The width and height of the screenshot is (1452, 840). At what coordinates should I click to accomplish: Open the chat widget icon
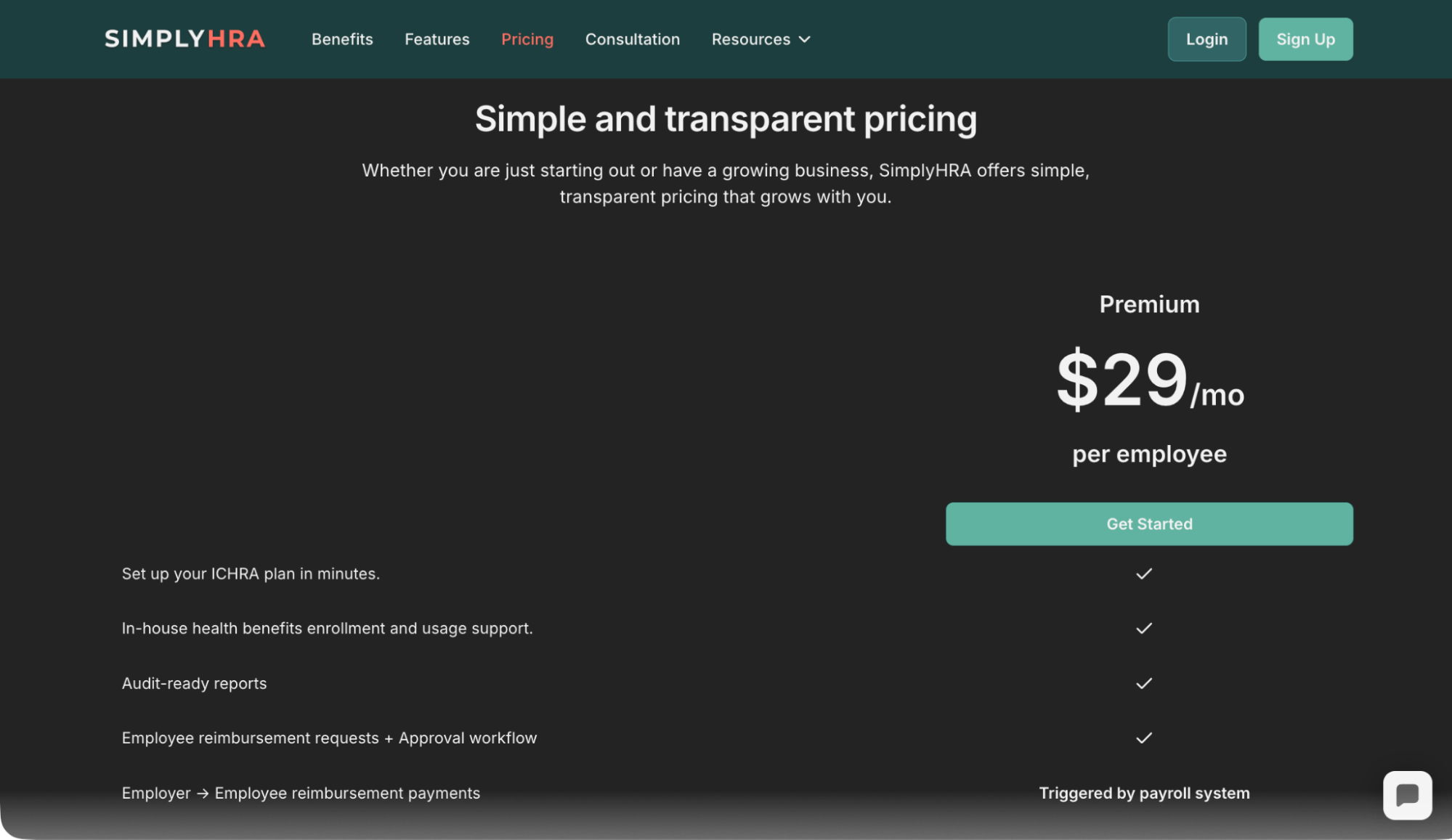(x=1407, y=795)
